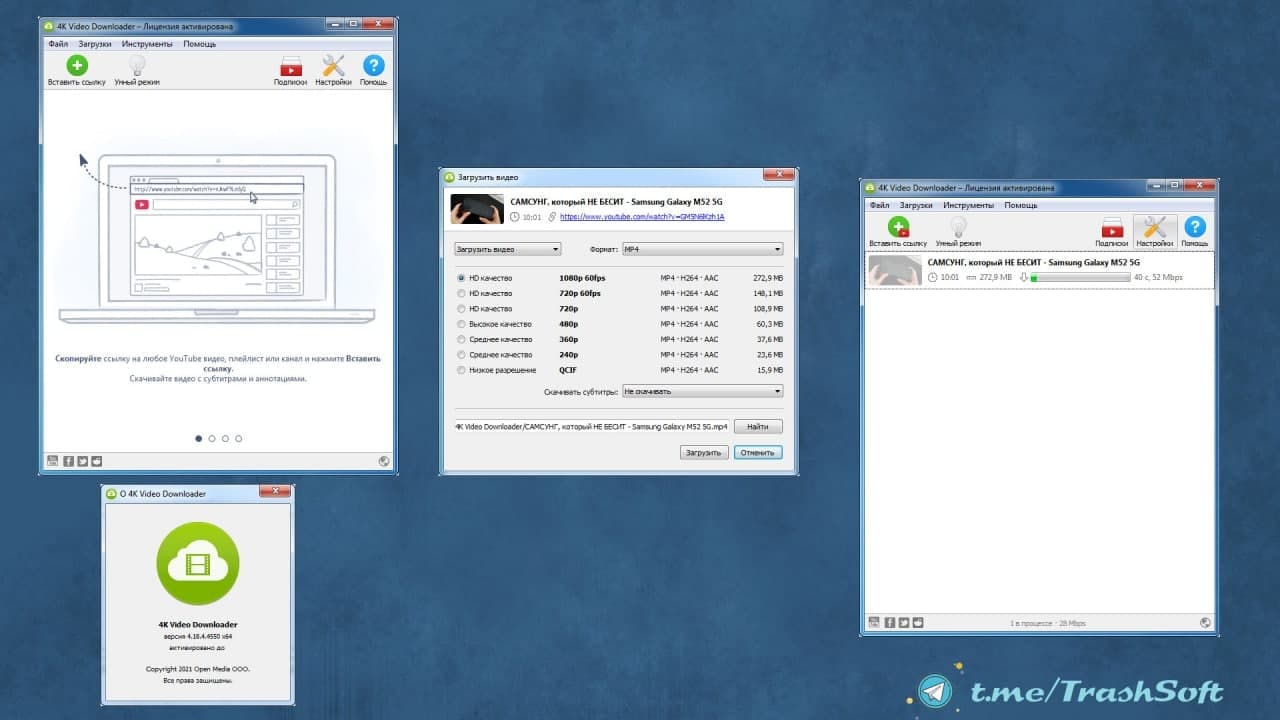
Task: Select the 1080p 60fps quality option
Action: 461,278
